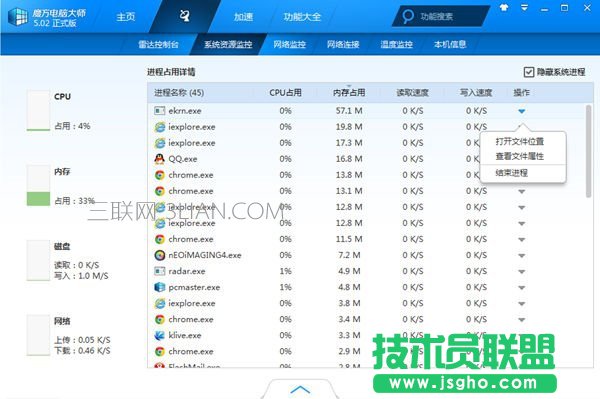Click the klive.exe process icon
Screen dimensions: 600x399
coord(159,335)
